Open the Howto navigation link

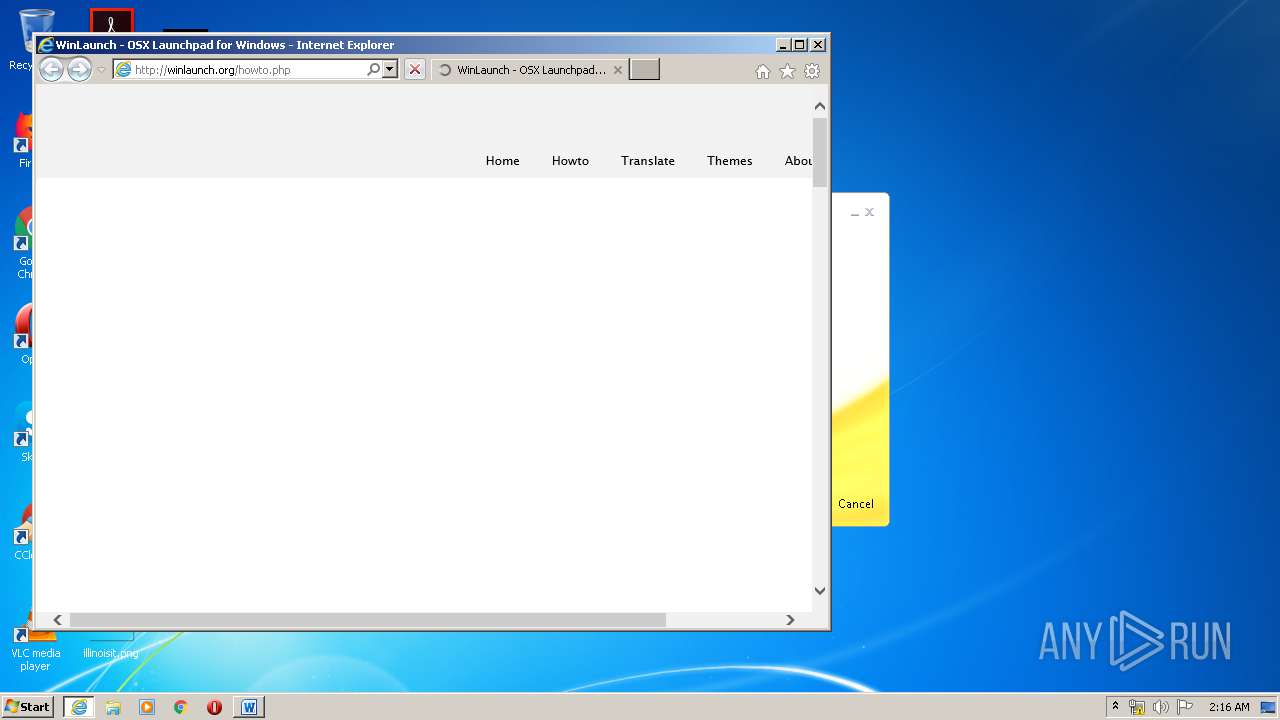tap(570, 161)
